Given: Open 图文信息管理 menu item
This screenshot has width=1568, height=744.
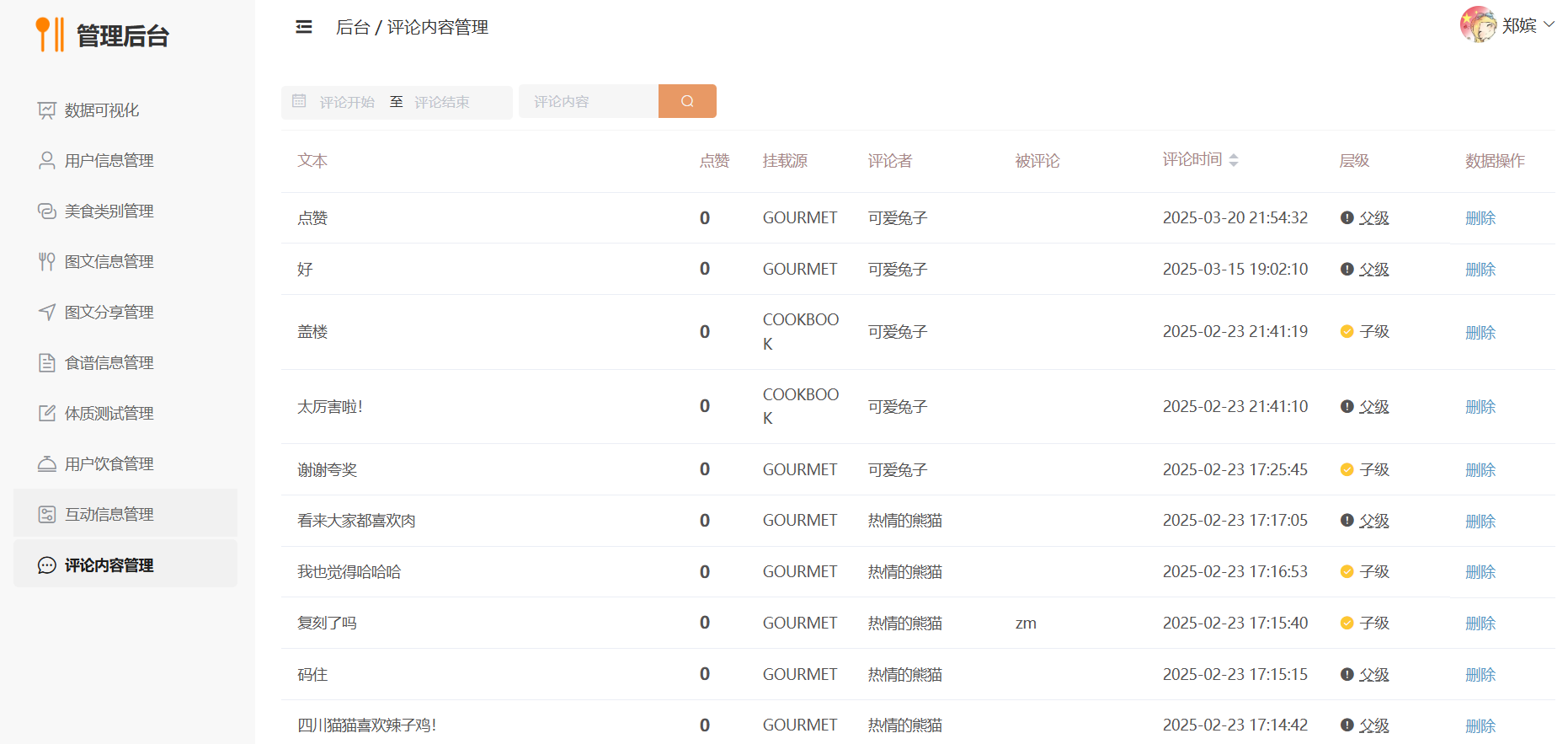Looking at the screenshot, I should click(x=125, y=262).
